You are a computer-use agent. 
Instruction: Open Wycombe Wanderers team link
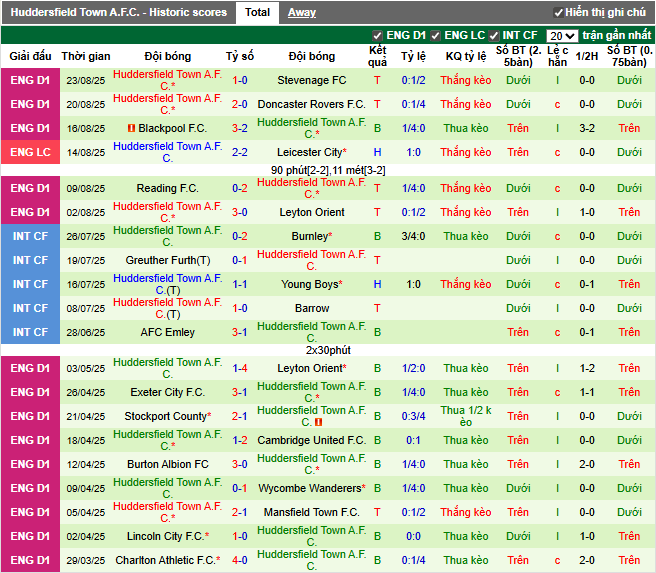coord(310,488)
